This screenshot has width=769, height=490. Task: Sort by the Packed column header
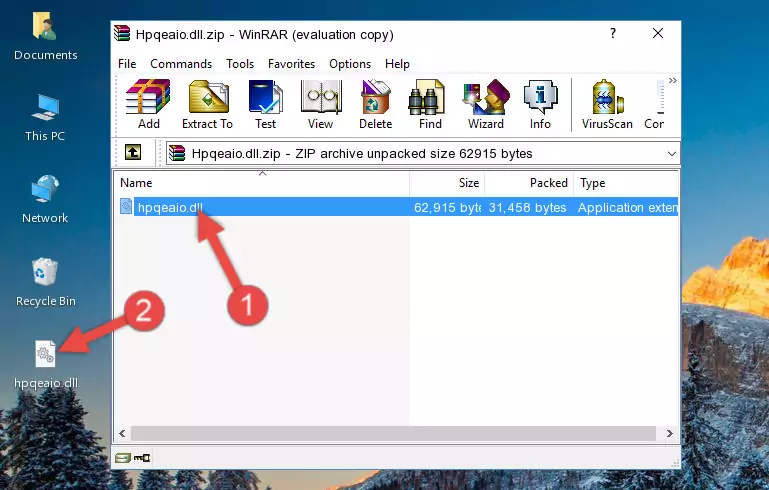[529, 183]
